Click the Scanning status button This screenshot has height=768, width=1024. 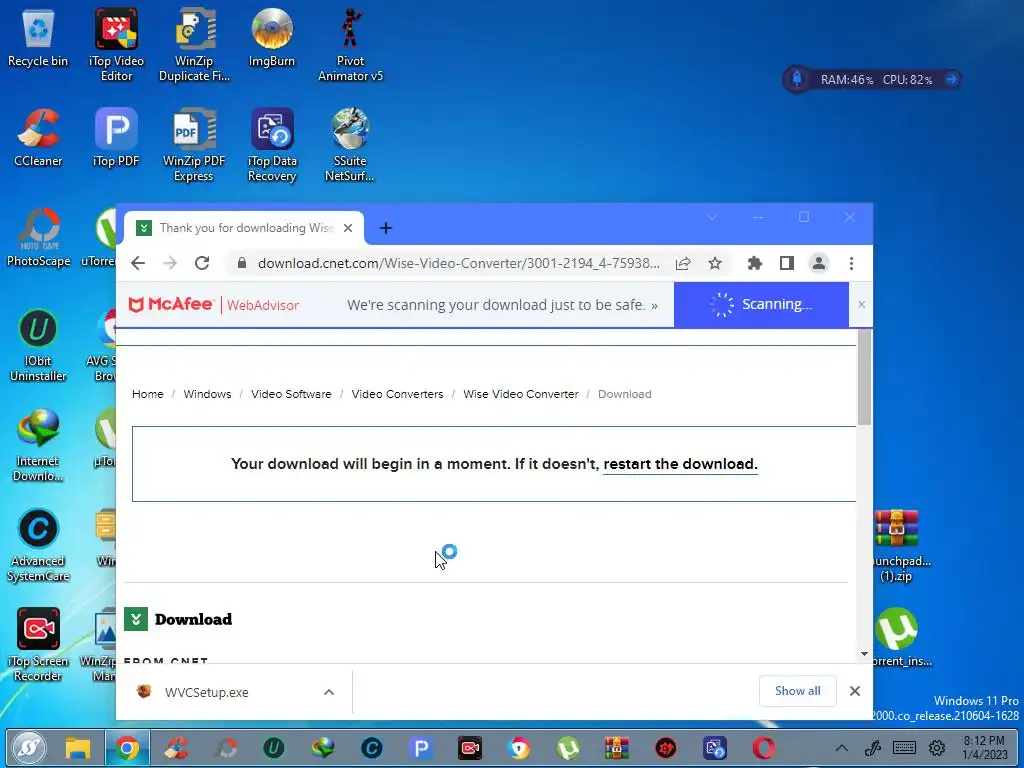click(x=761, y=304)
